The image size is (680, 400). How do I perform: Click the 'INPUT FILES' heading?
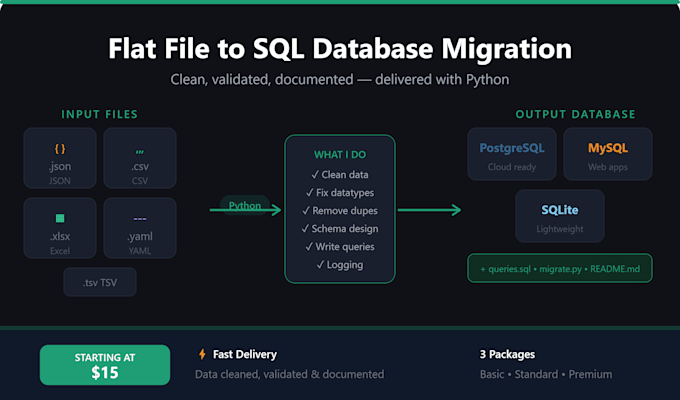point(99,114)
